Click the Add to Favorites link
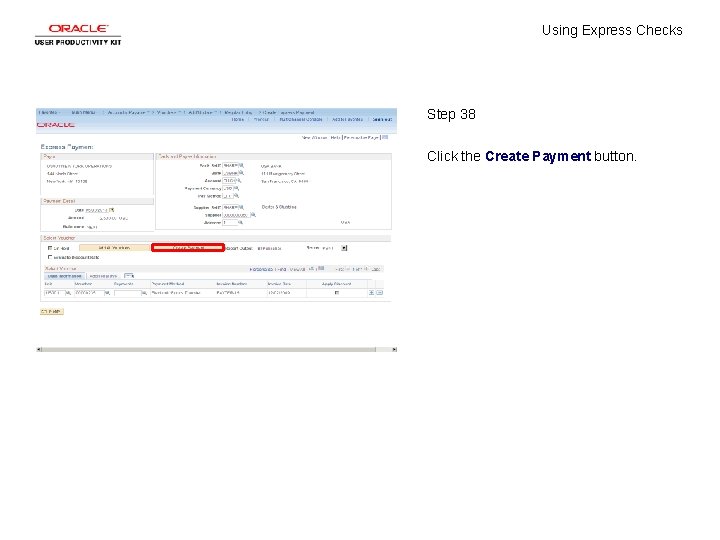The width and height of the screenshot is (720, 540). [347, 119]
